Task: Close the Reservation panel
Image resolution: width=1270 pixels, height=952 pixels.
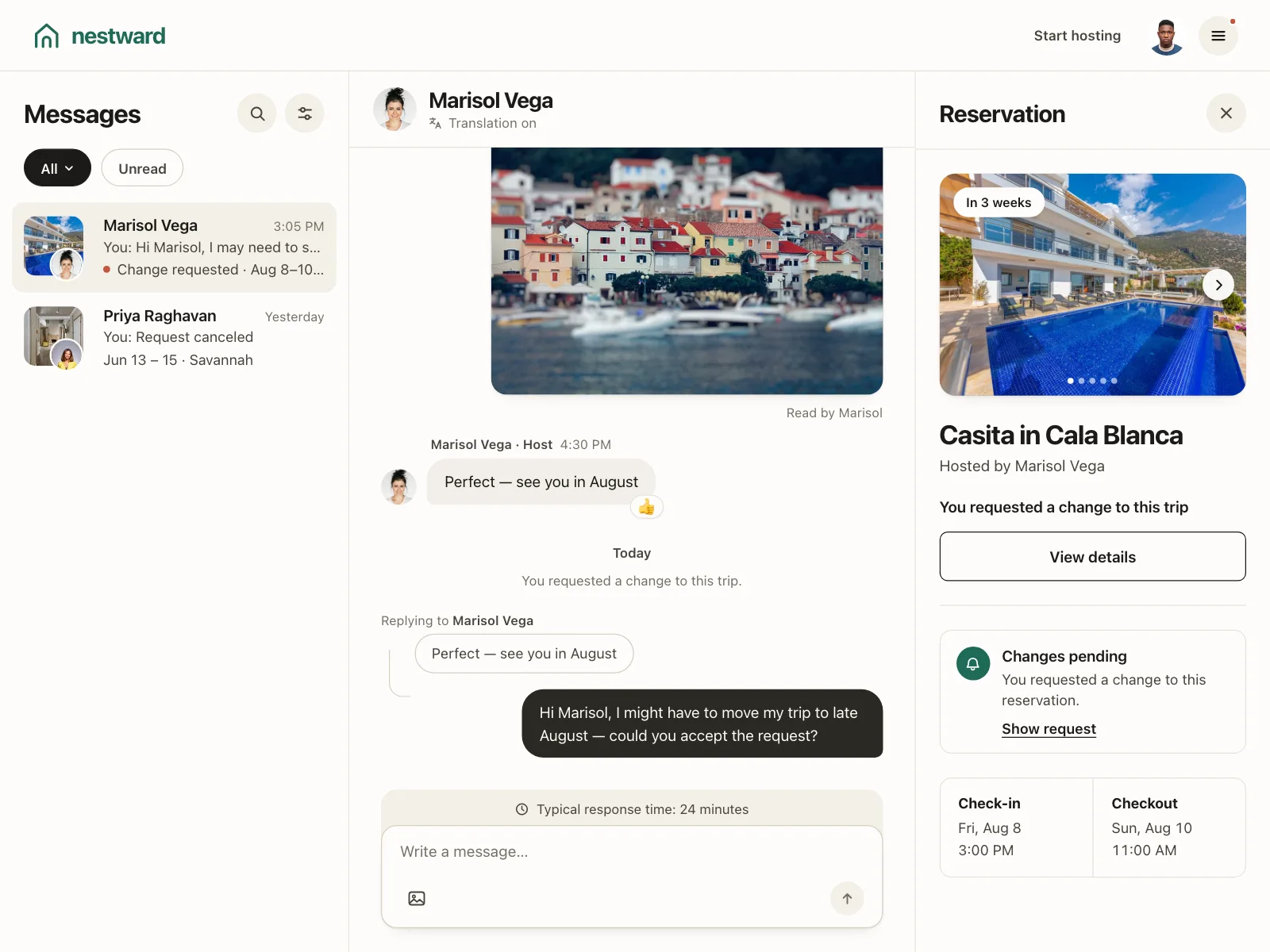Action: point(1226,113)
